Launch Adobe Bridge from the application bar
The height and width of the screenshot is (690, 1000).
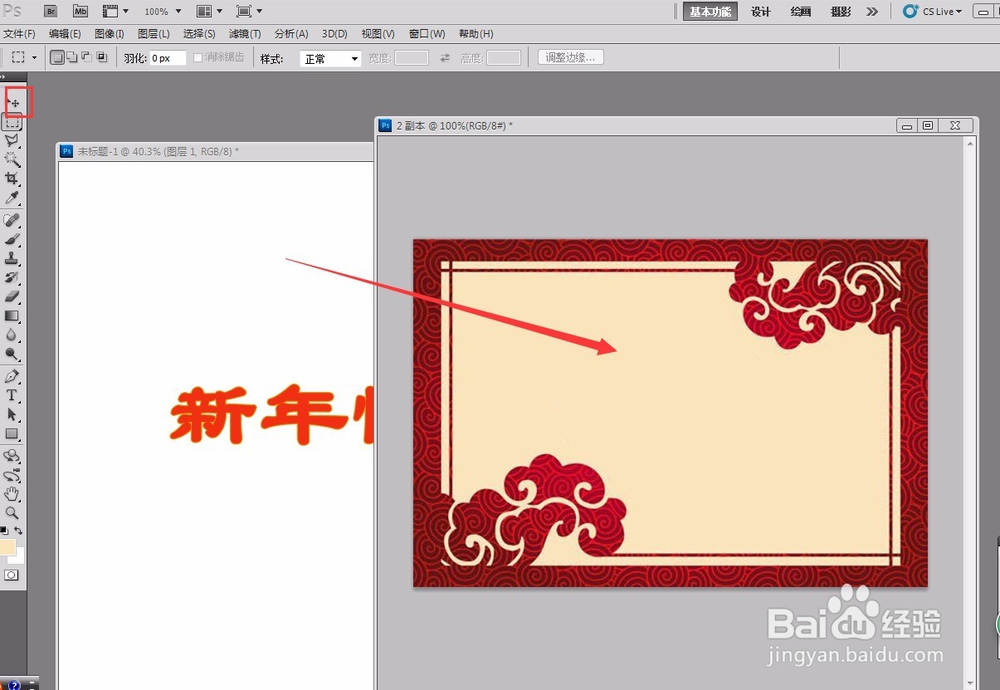(x=50, y=10)
